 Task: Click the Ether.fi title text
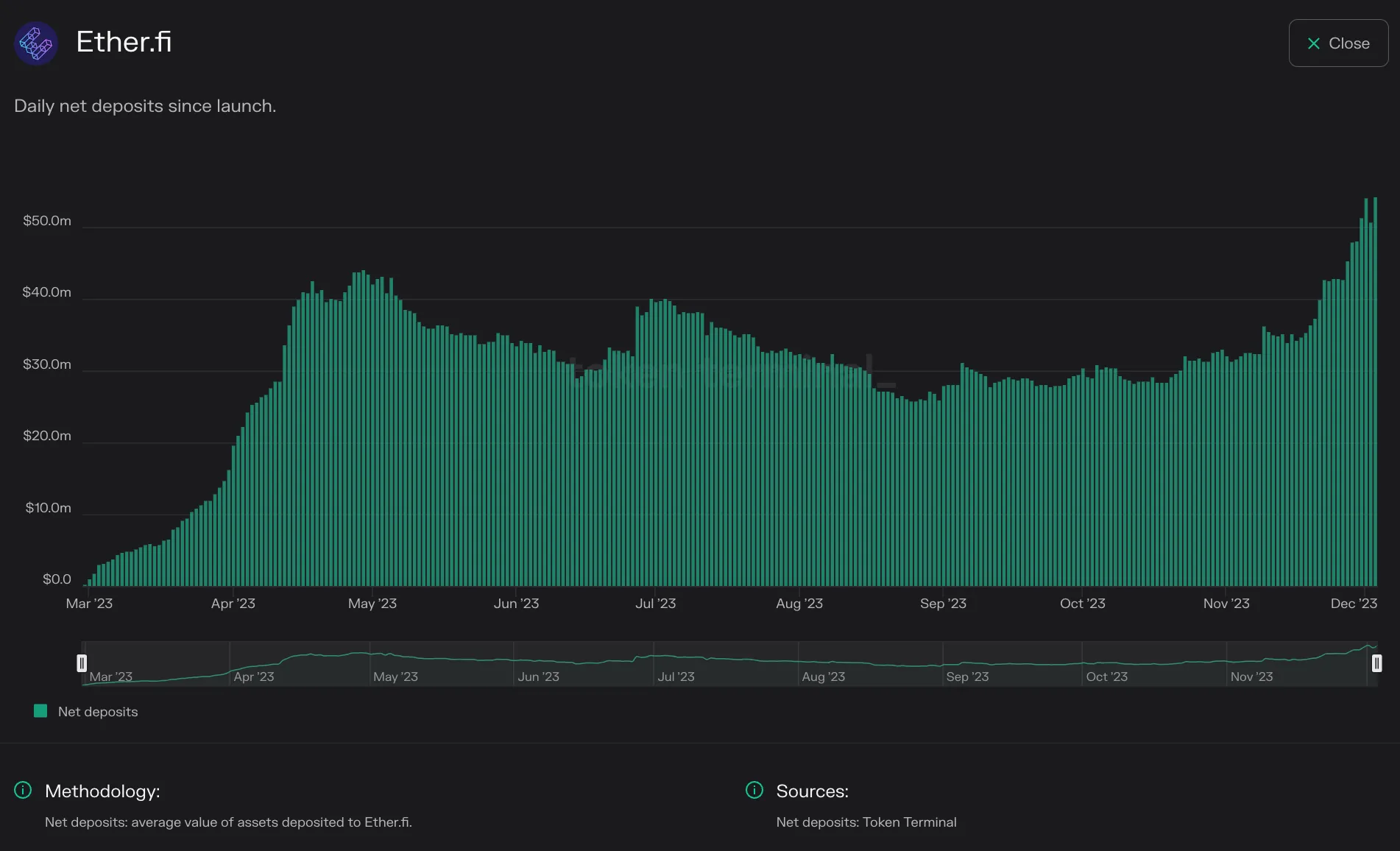pos(124,42)
